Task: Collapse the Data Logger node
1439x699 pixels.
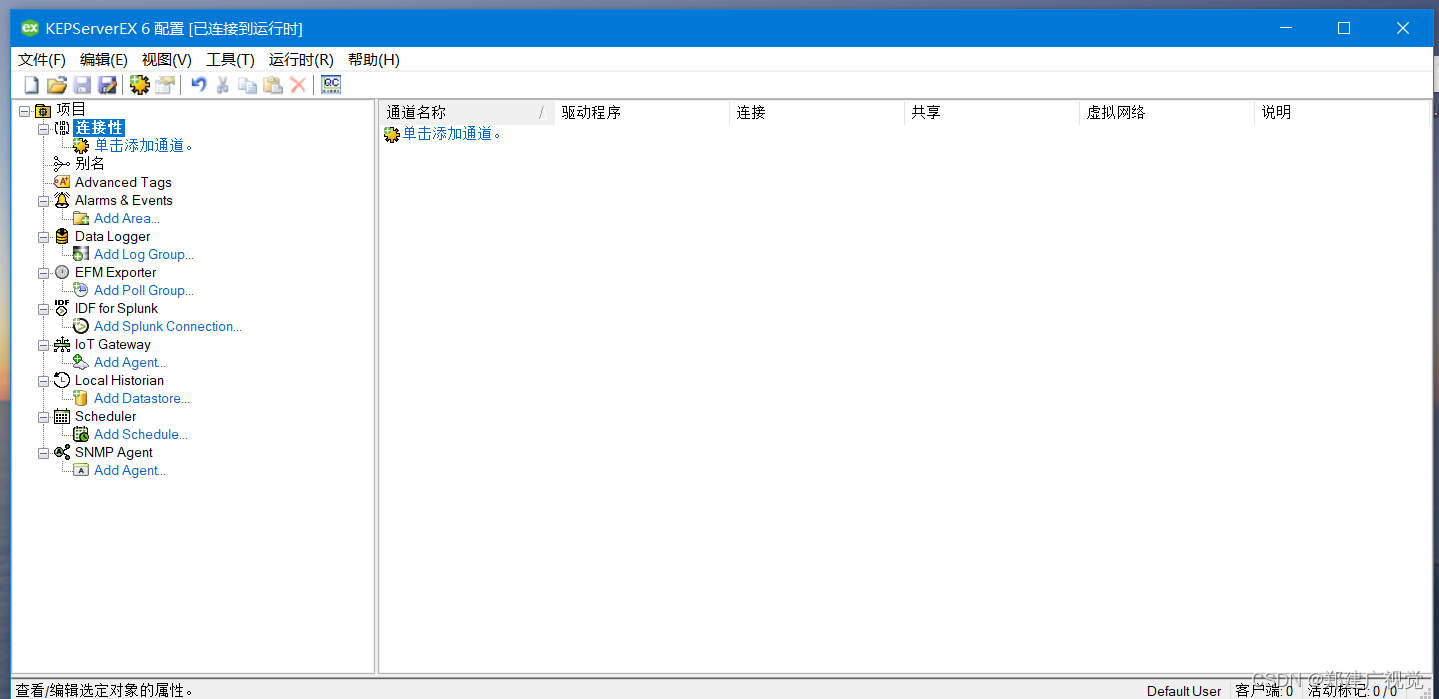Action: tap(43, 237)
